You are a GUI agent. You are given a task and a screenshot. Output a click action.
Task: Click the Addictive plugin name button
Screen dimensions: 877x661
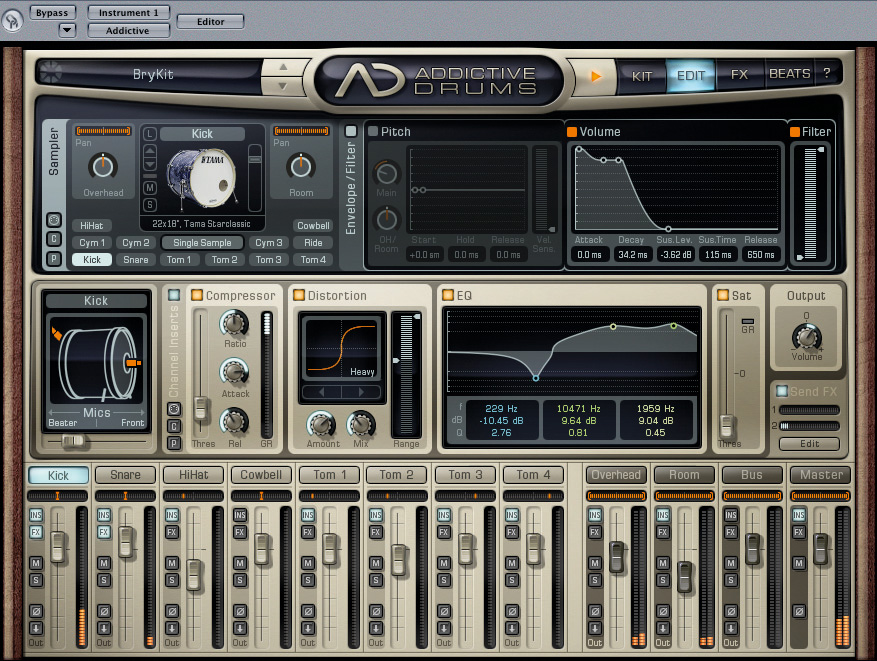128,31
